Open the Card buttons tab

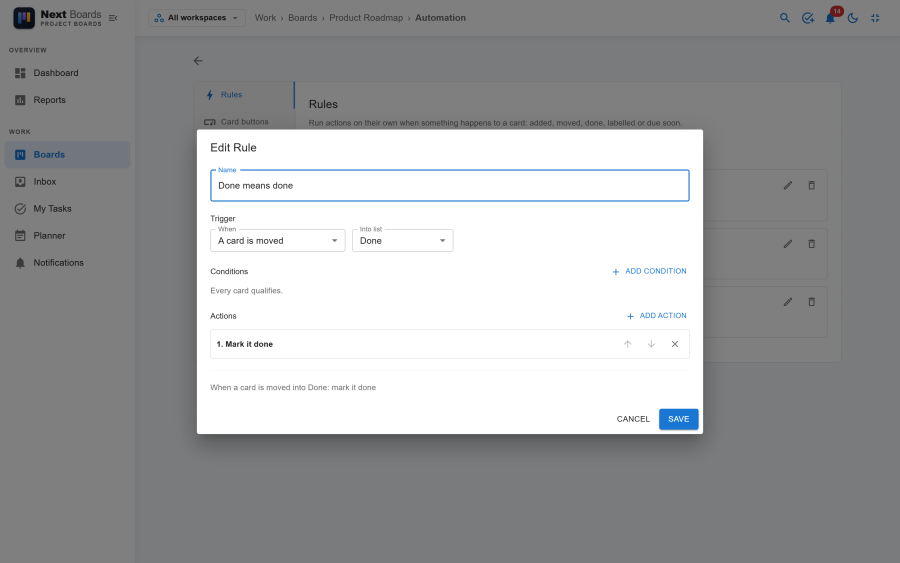(244, 122)
